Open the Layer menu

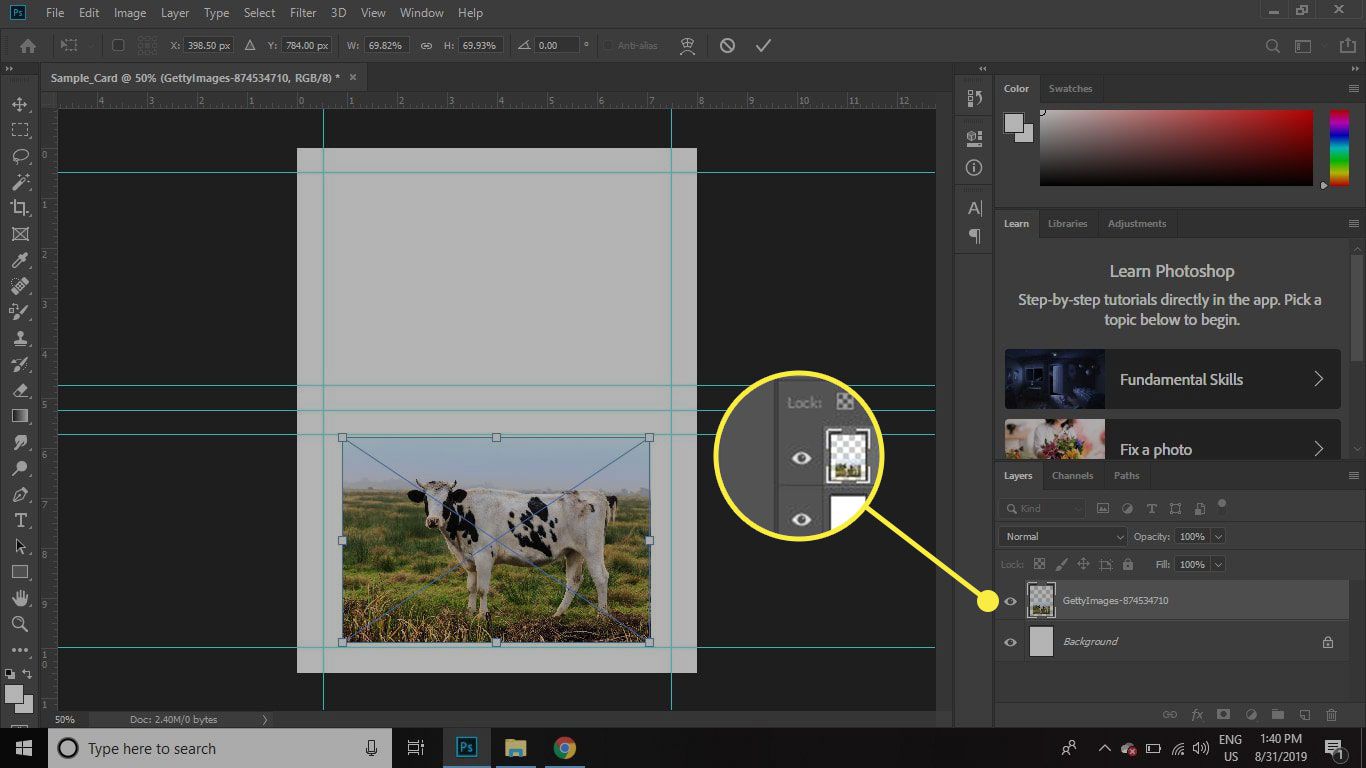(x=175, y=13)
